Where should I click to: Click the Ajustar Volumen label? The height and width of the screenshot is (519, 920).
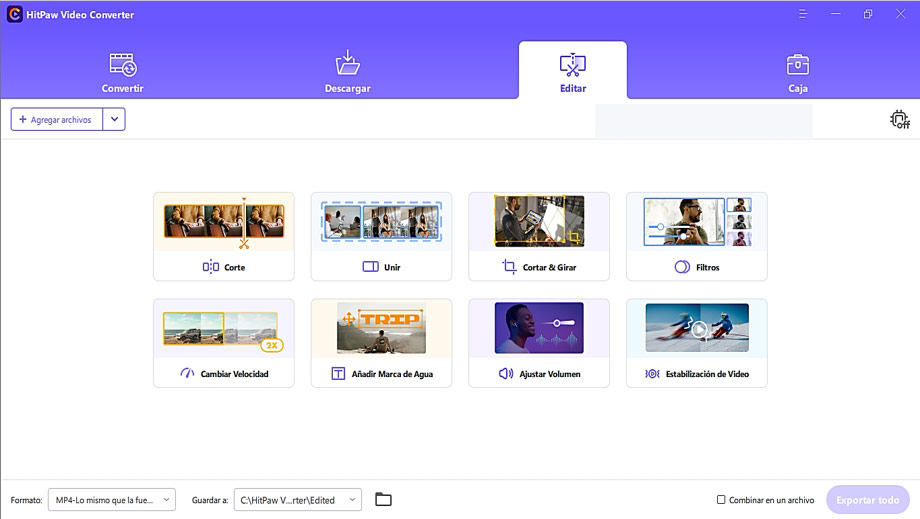click(x=550, y=374)
